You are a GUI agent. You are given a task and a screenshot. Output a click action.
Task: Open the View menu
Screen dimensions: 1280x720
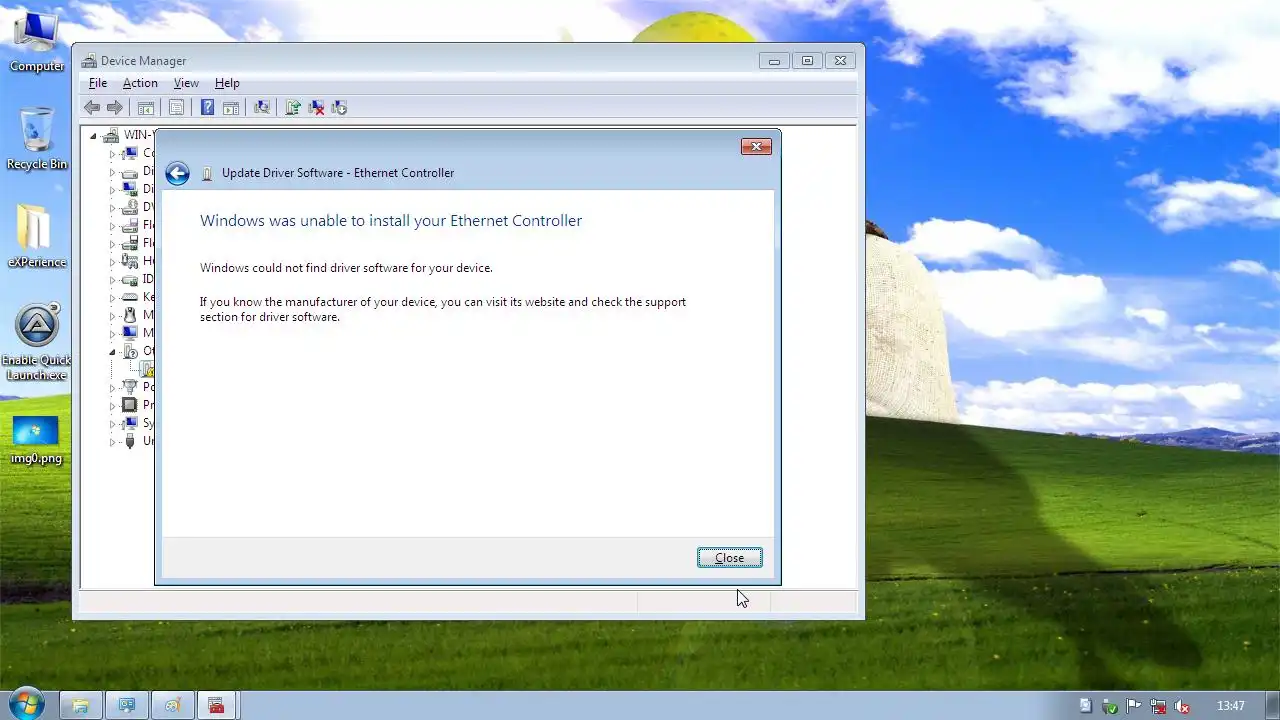click(x=186, y=83)
